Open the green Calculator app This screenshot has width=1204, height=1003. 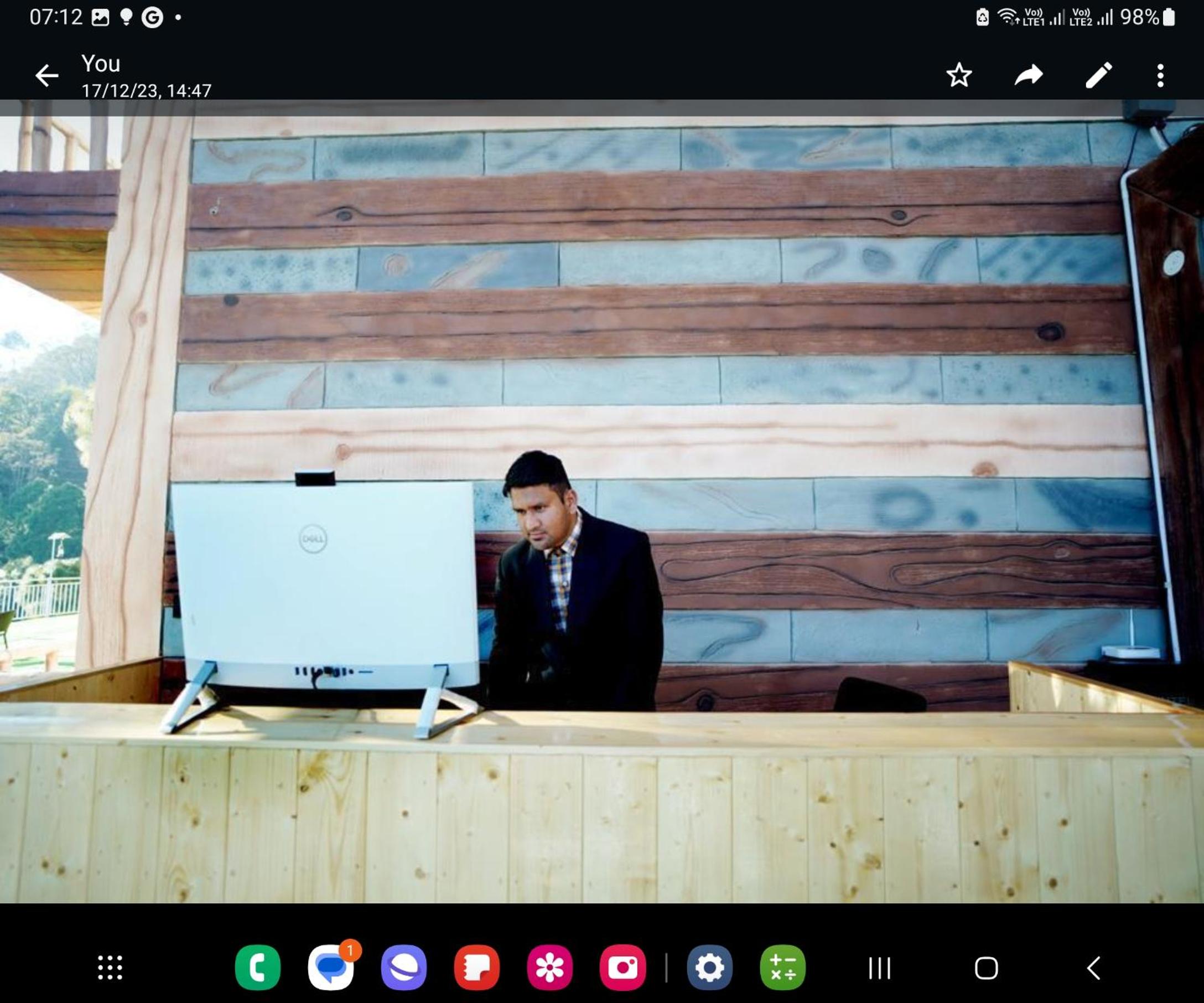coord(782,968)
